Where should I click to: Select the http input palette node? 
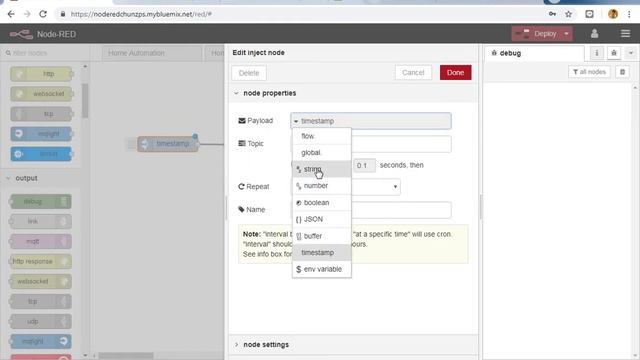coord(41,74)
